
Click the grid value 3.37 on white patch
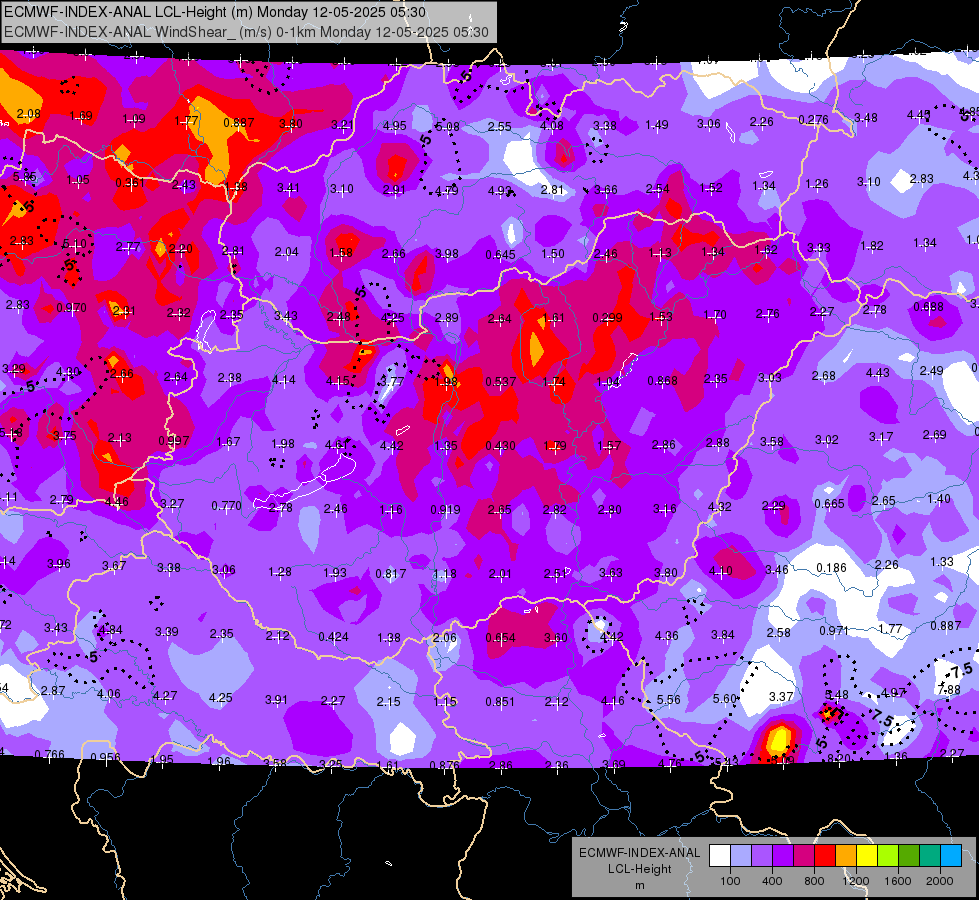(781, 696)
